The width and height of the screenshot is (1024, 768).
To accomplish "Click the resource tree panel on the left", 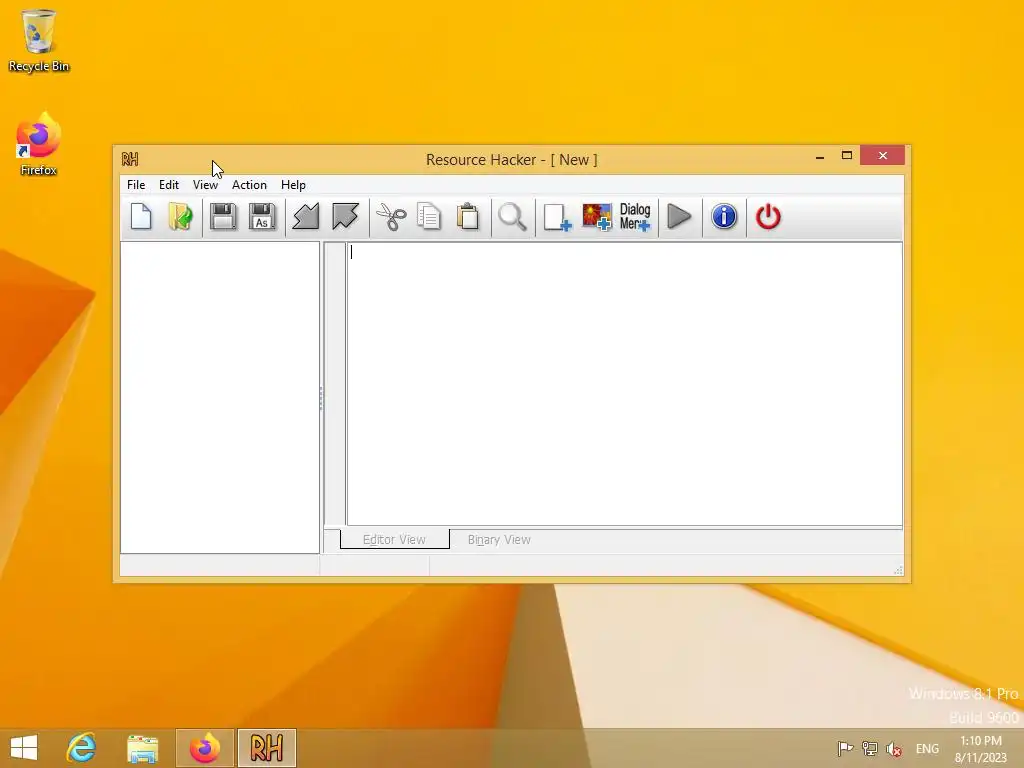I will tap(220, 397).
